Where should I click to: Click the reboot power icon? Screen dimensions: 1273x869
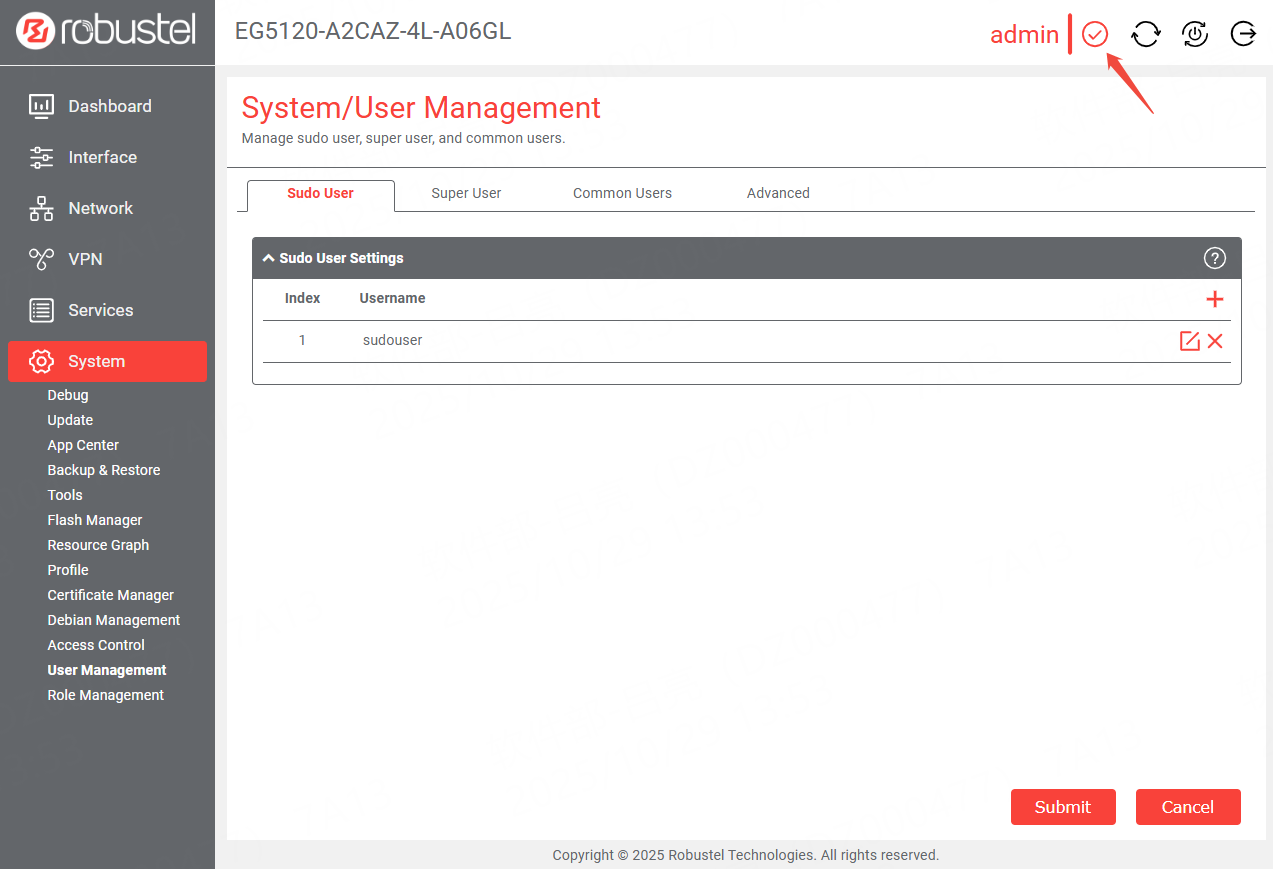click(x=1195, y=34)
